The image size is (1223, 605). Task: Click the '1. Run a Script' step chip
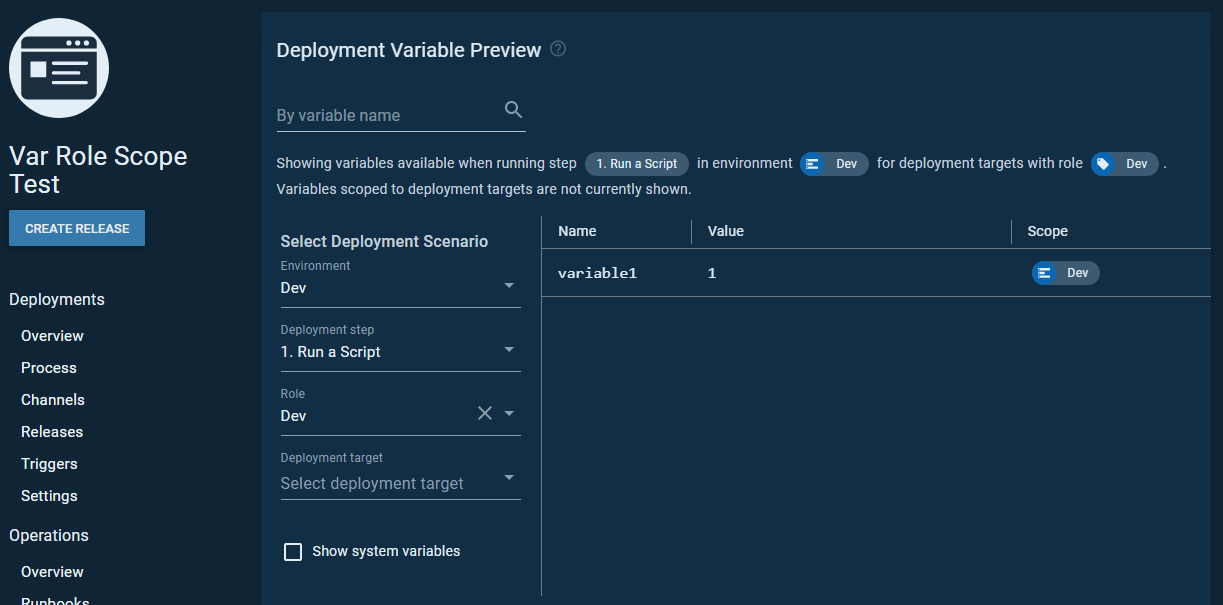click(636, 163)
